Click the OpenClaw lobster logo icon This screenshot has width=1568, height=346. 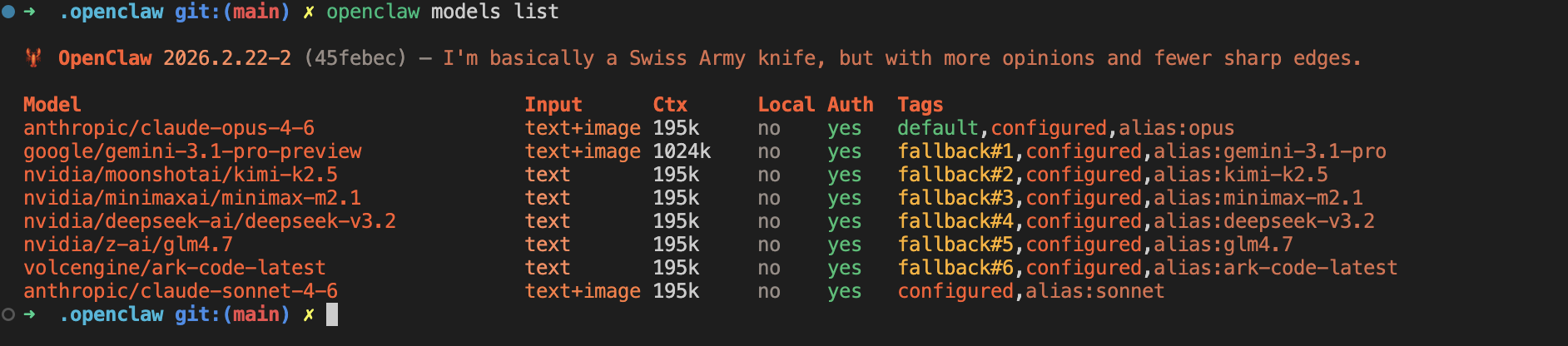pyautogui.click(x=34, y=58)
